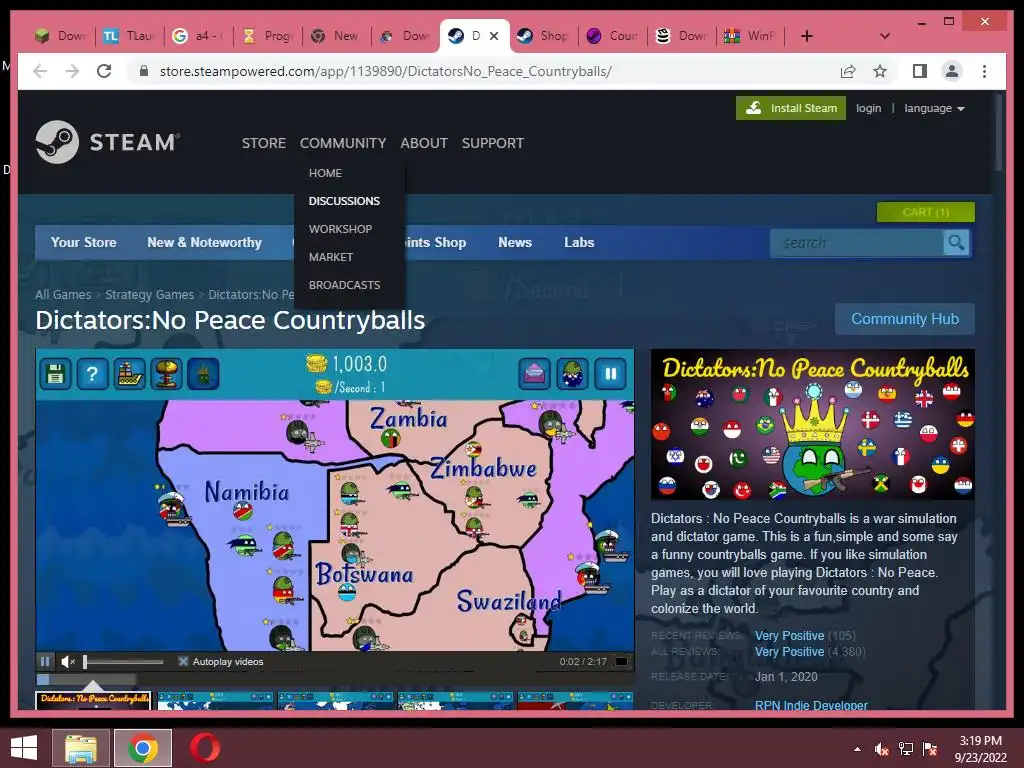This screenshot has width=1024, height=768.
Task: Open the SUPPORT link in the Steam header
Action: tap(492, 143)
